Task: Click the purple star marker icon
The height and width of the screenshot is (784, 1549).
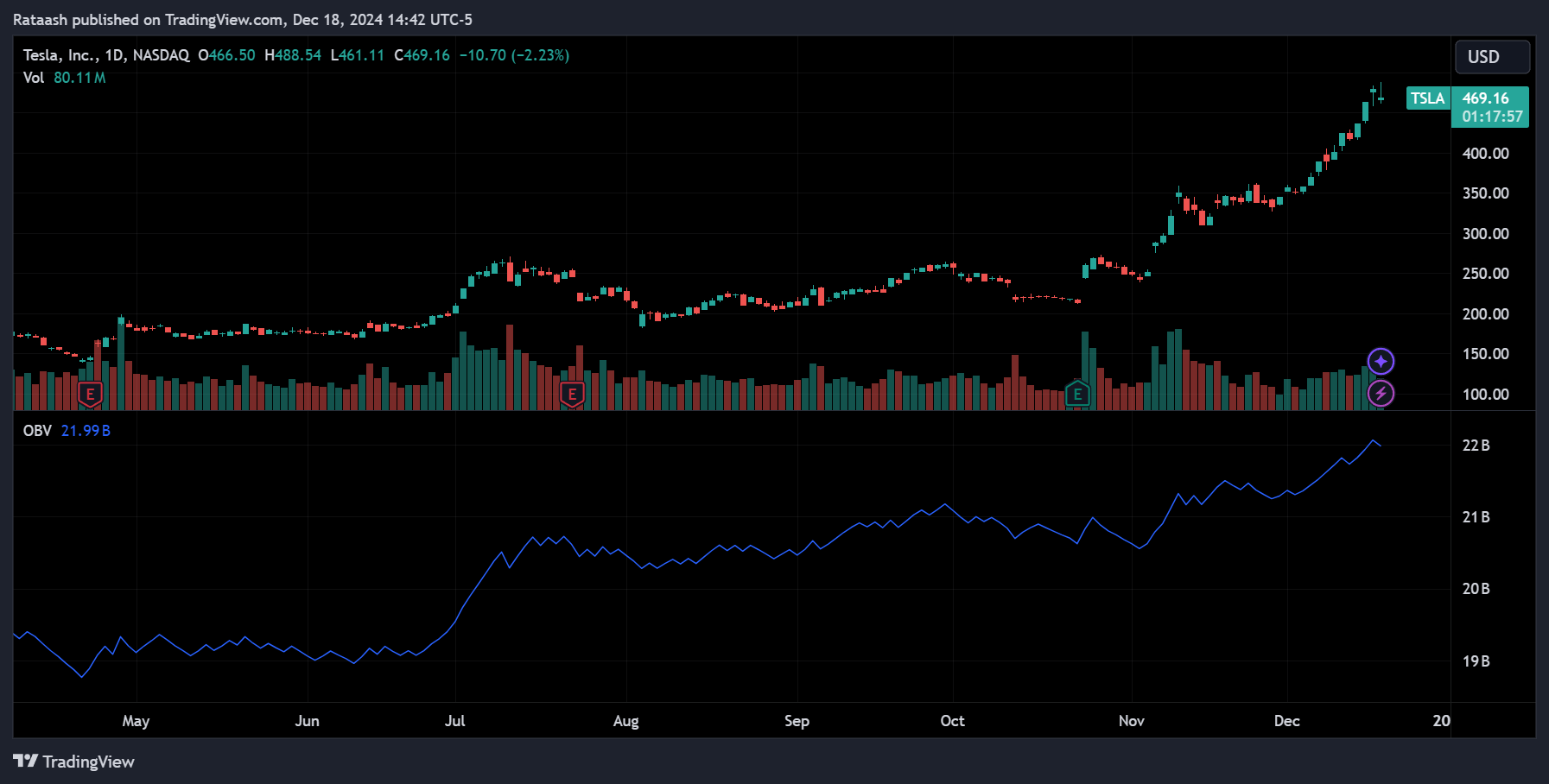Action: coord(1381,361)
